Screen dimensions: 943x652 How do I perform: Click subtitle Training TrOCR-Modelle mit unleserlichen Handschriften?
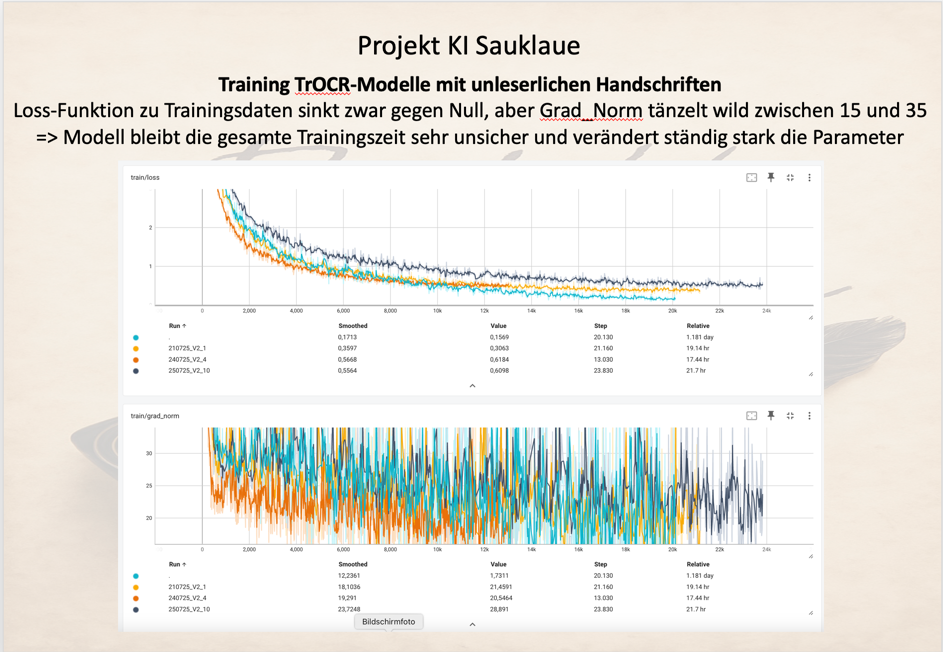tap(470, 84)
